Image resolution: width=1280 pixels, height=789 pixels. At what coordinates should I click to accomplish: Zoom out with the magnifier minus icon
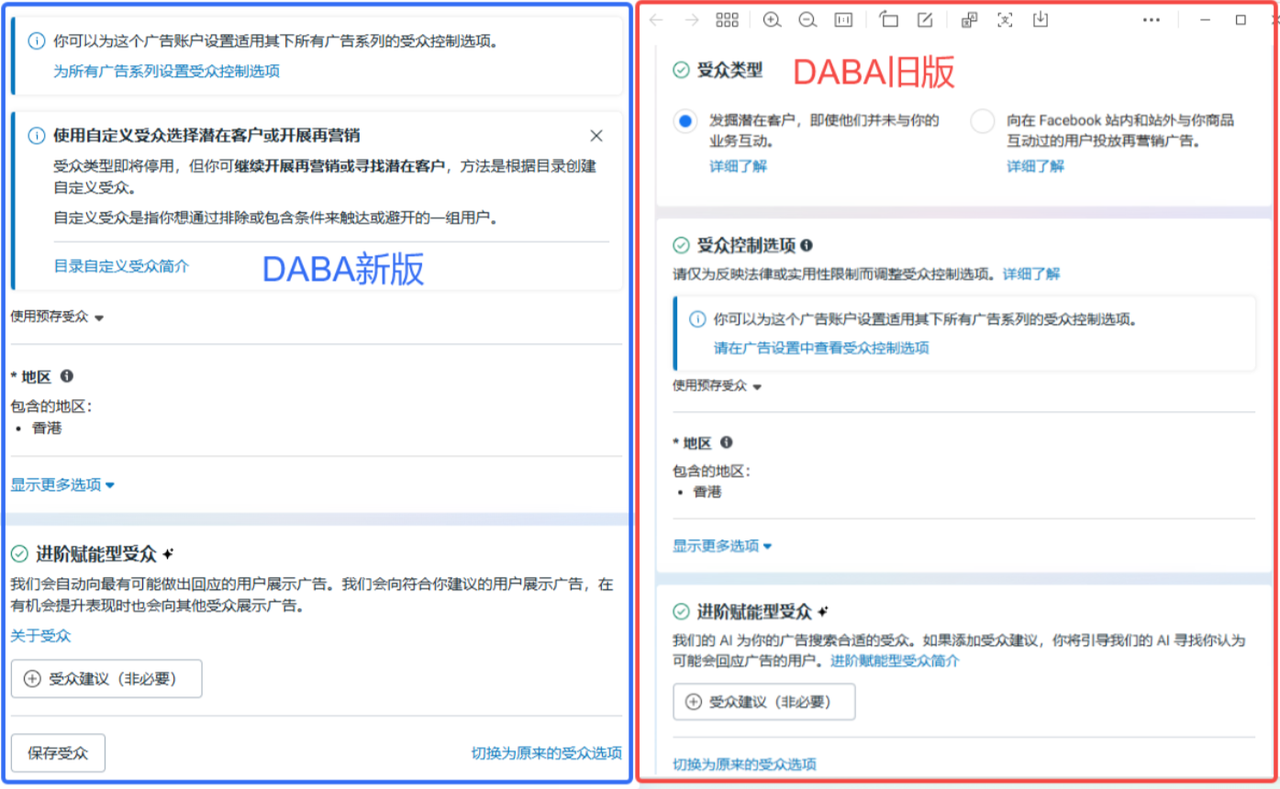(x=807, y=20)
